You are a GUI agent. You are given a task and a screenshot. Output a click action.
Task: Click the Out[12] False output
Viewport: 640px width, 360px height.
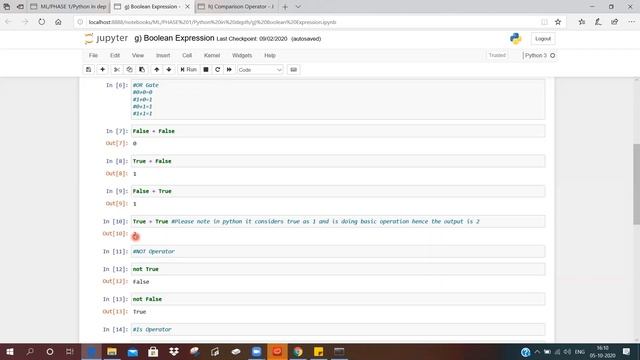tap(141, 282)
